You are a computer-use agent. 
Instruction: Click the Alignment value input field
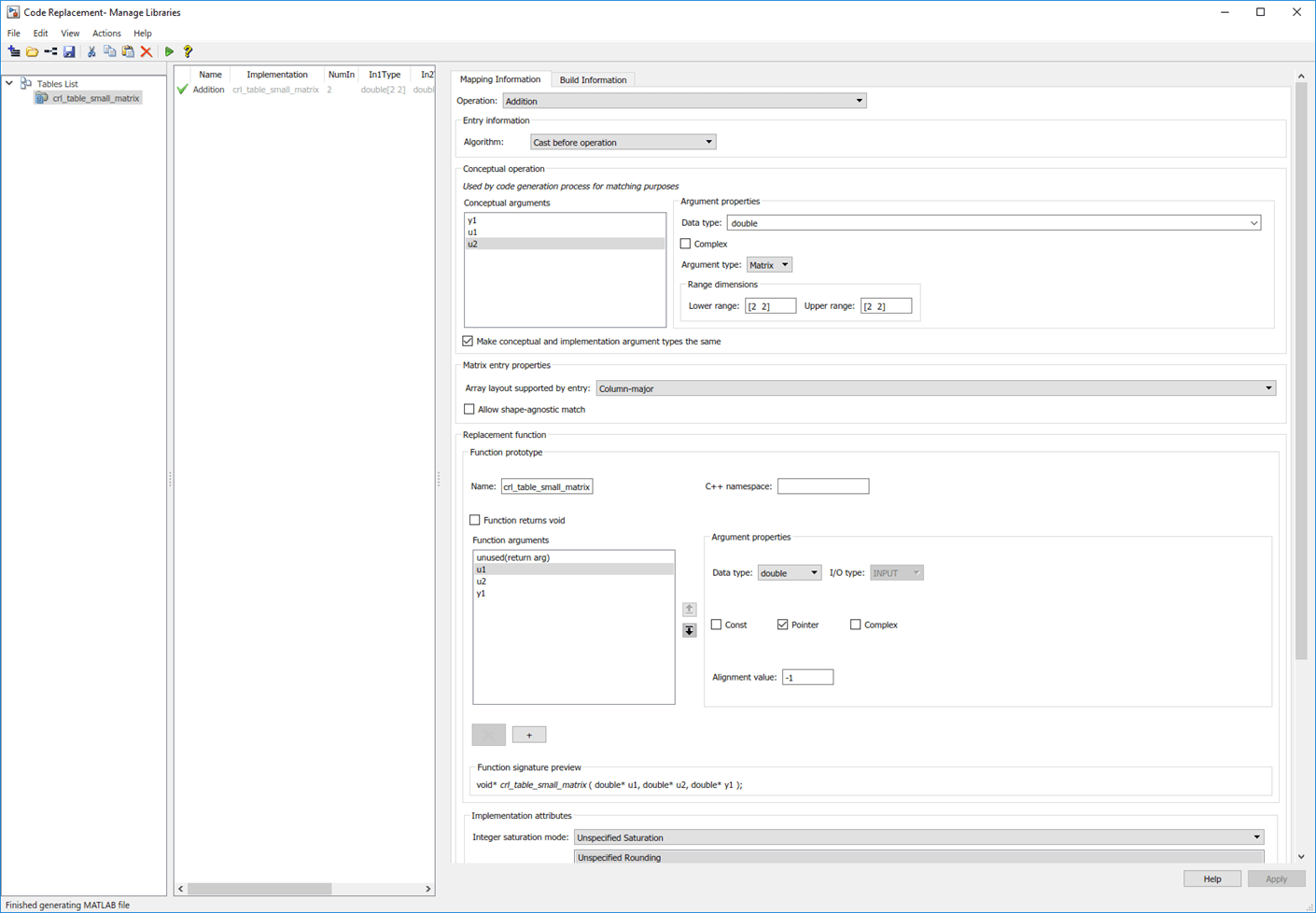808,677
